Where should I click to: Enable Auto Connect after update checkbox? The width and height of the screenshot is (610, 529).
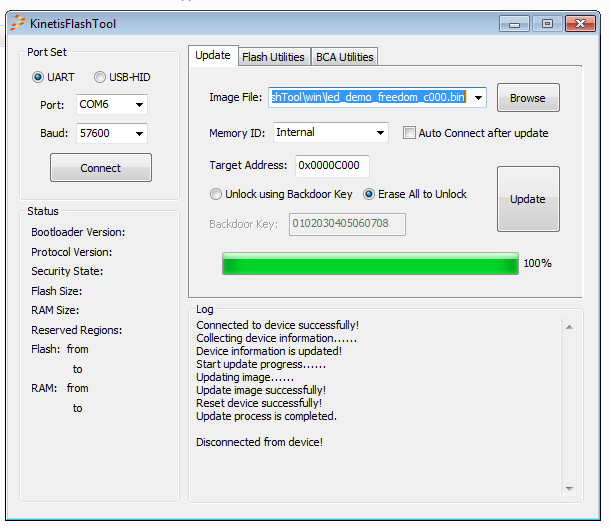pyautogui.click(x=409, y=133)
